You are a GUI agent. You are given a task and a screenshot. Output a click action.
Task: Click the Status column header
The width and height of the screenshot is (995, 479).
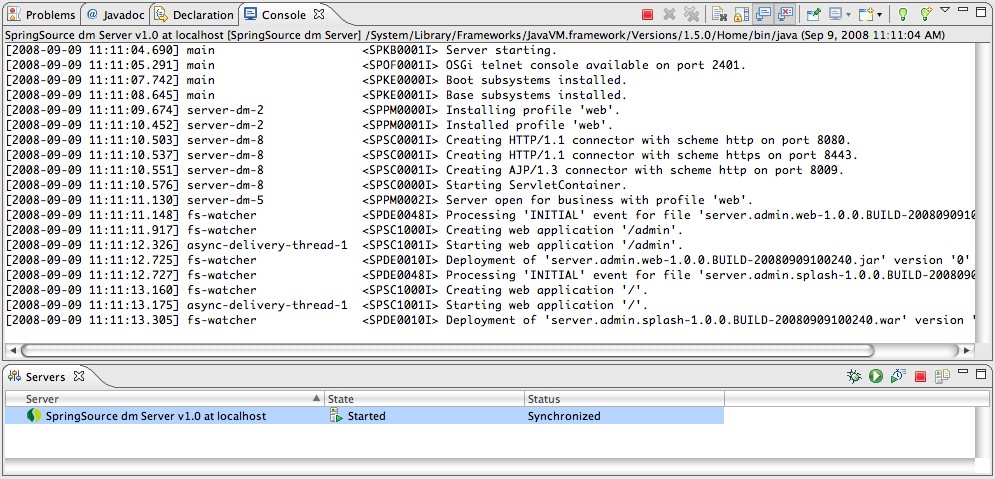[x=624, y=399]
